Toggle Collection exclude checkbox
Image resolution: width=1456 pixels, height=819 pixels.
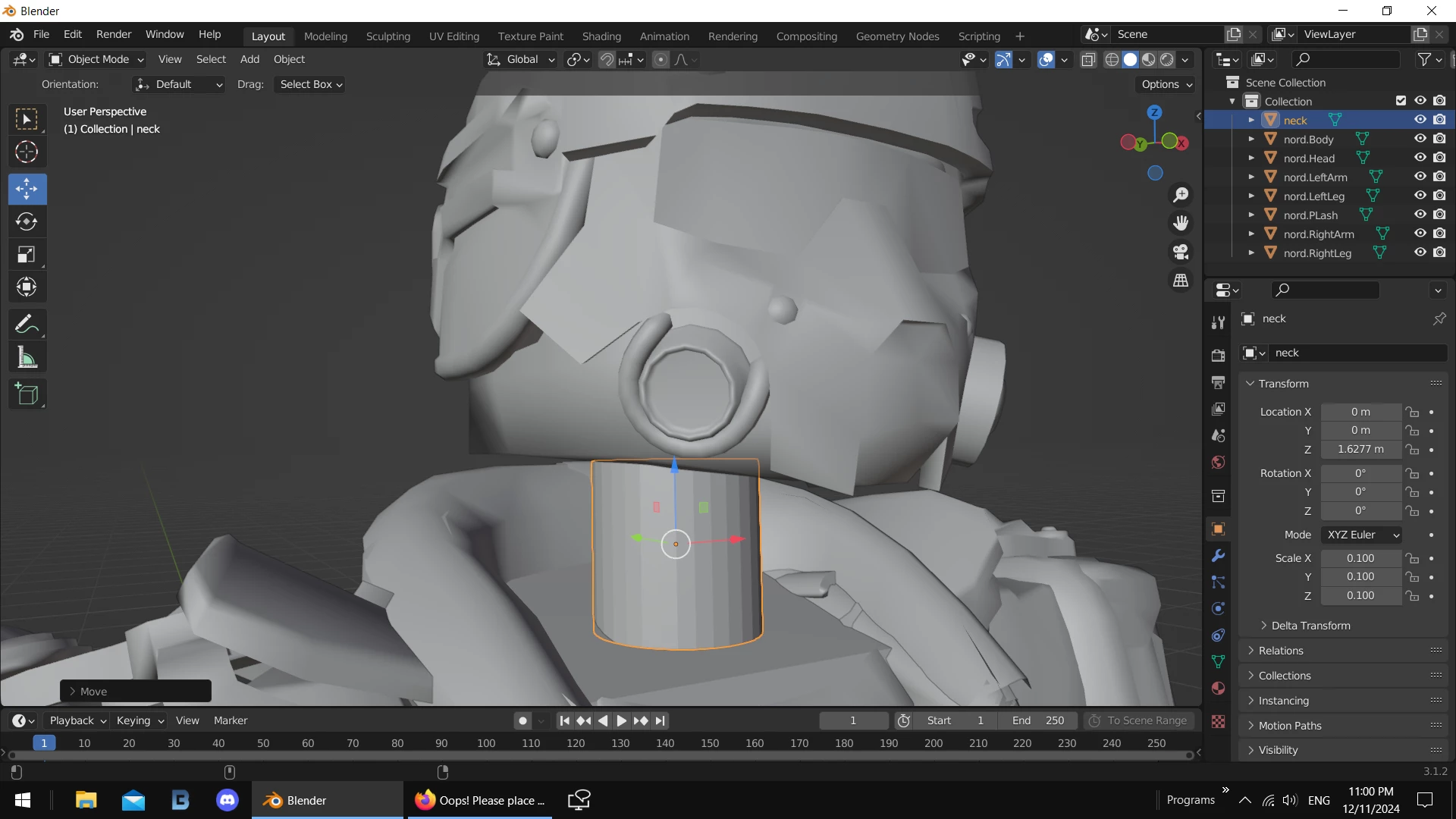click(x=1401, y=101)
